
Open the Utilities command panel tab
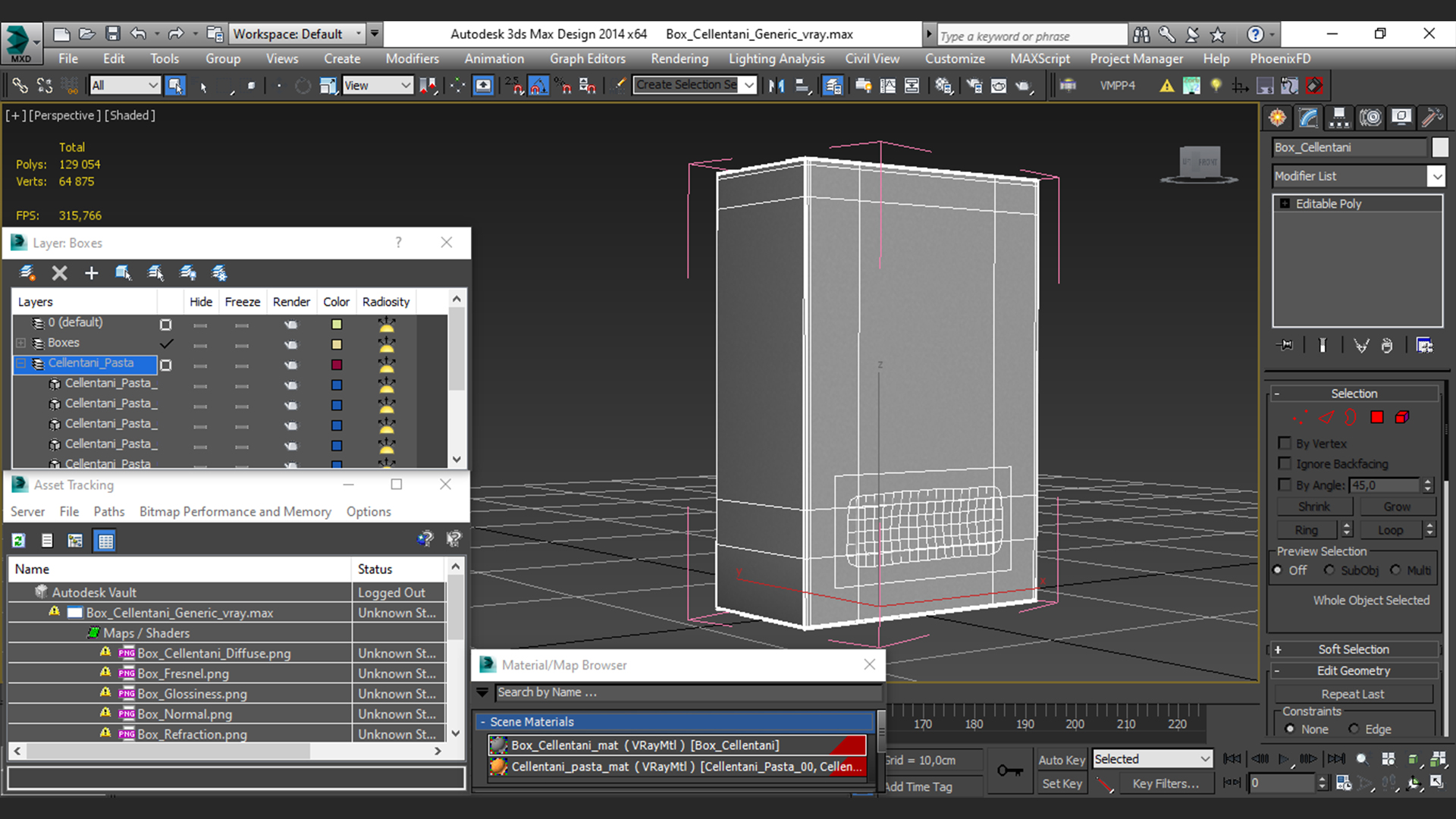[1432, 118]
